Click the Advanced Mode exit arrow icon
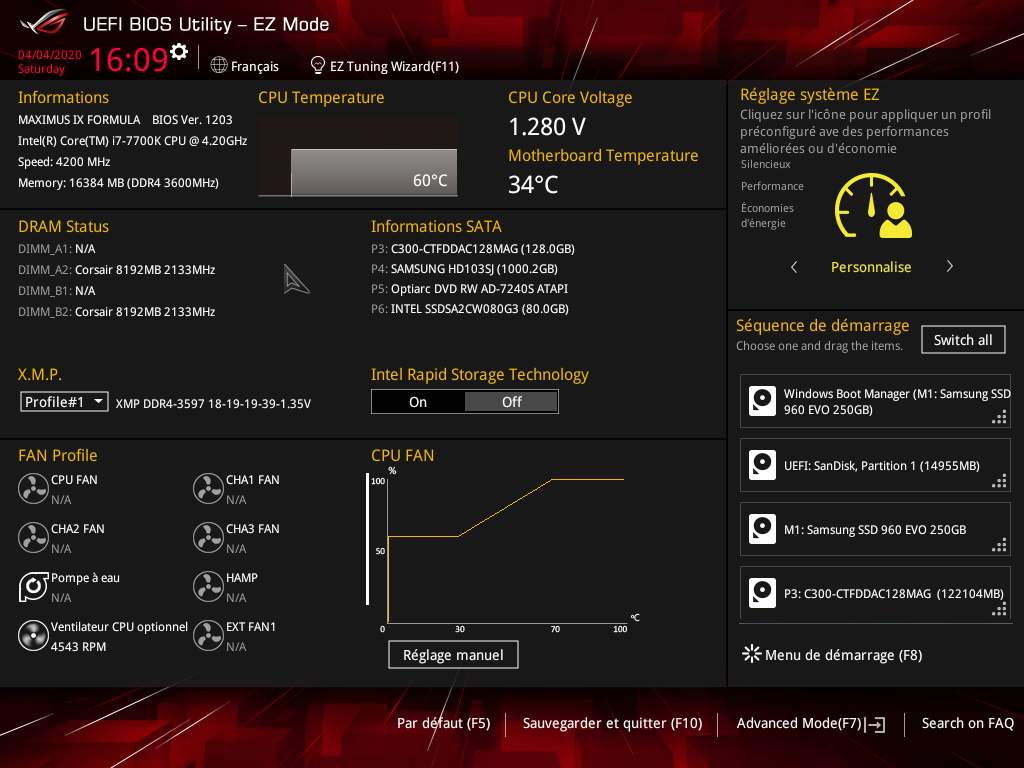Image resolution: width=1024 pixels, height=768 pixels. pos(875,724)
